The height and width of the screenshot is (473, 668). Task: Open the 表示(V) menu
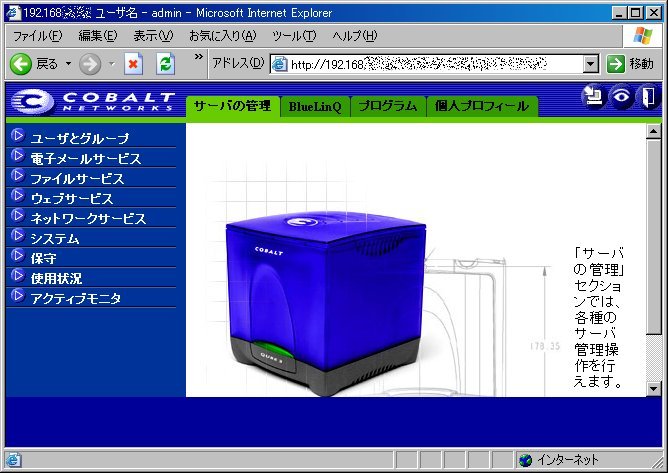(x=153, y=36)
